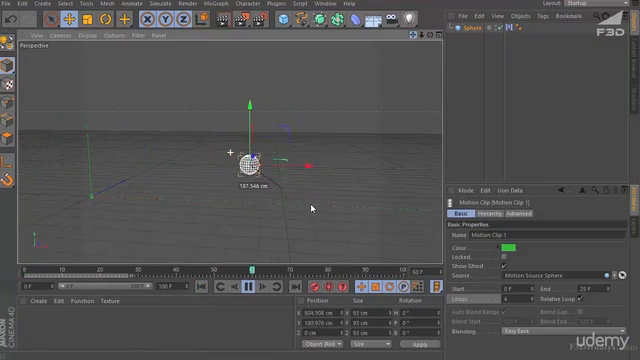Open the Object (Rel) dropdown
The image size is (640, 360).
tap(322, 344)
